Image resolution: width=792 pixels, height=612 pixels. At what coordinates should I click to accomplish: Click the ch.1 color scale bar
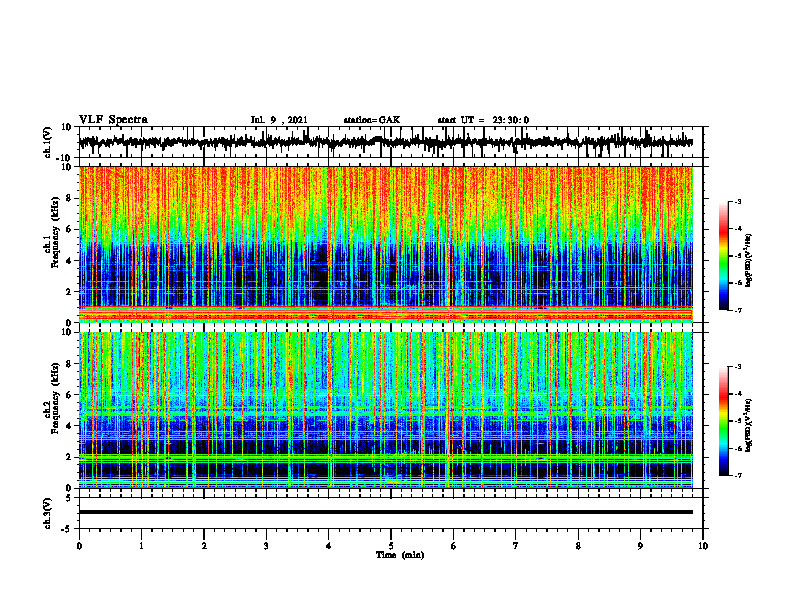(724, 256)
